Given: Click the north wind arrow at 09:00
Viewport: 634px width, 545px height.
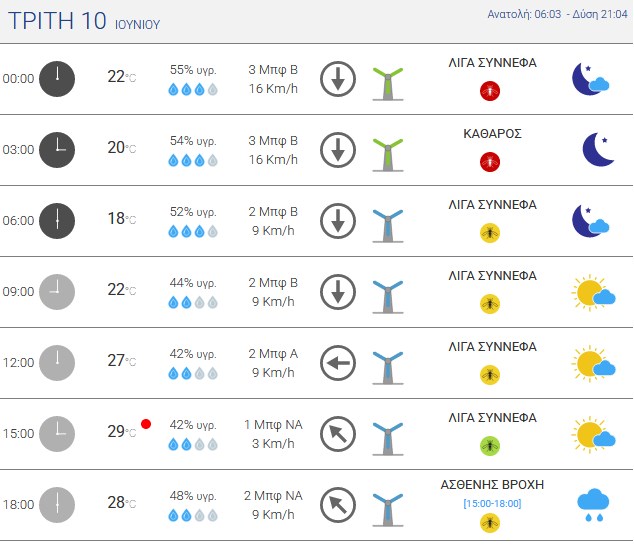Looking at the screenshot, I should click(338, 292).
